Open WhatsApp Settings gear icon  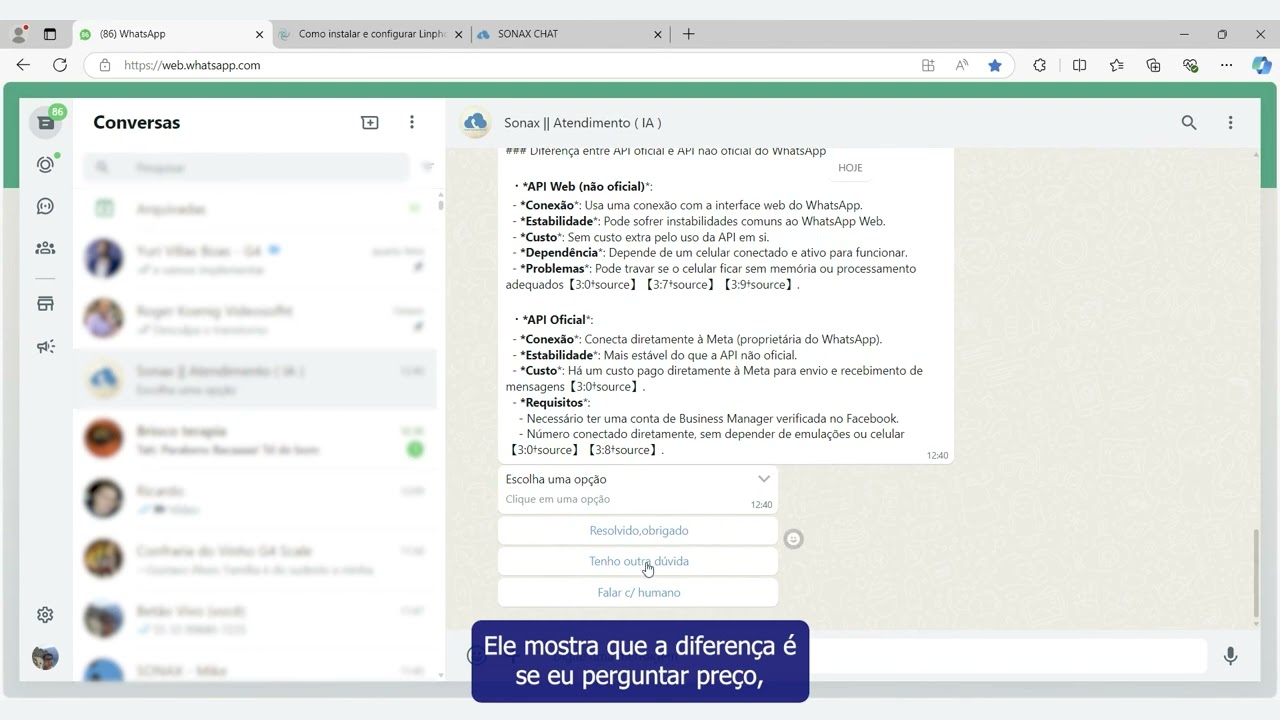tap(45, 615)
